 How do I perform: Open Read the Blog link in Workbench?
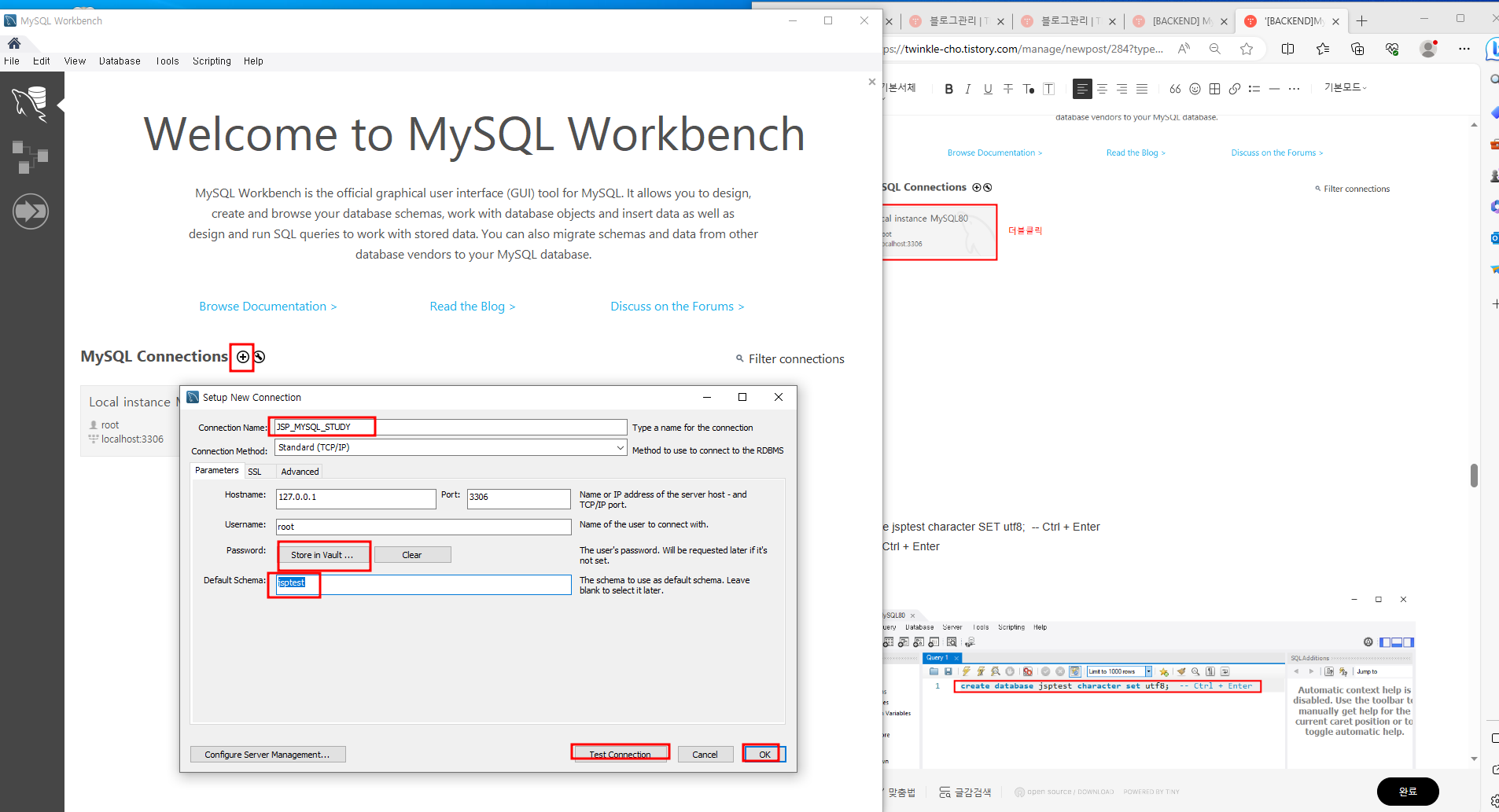click(473, 307)
